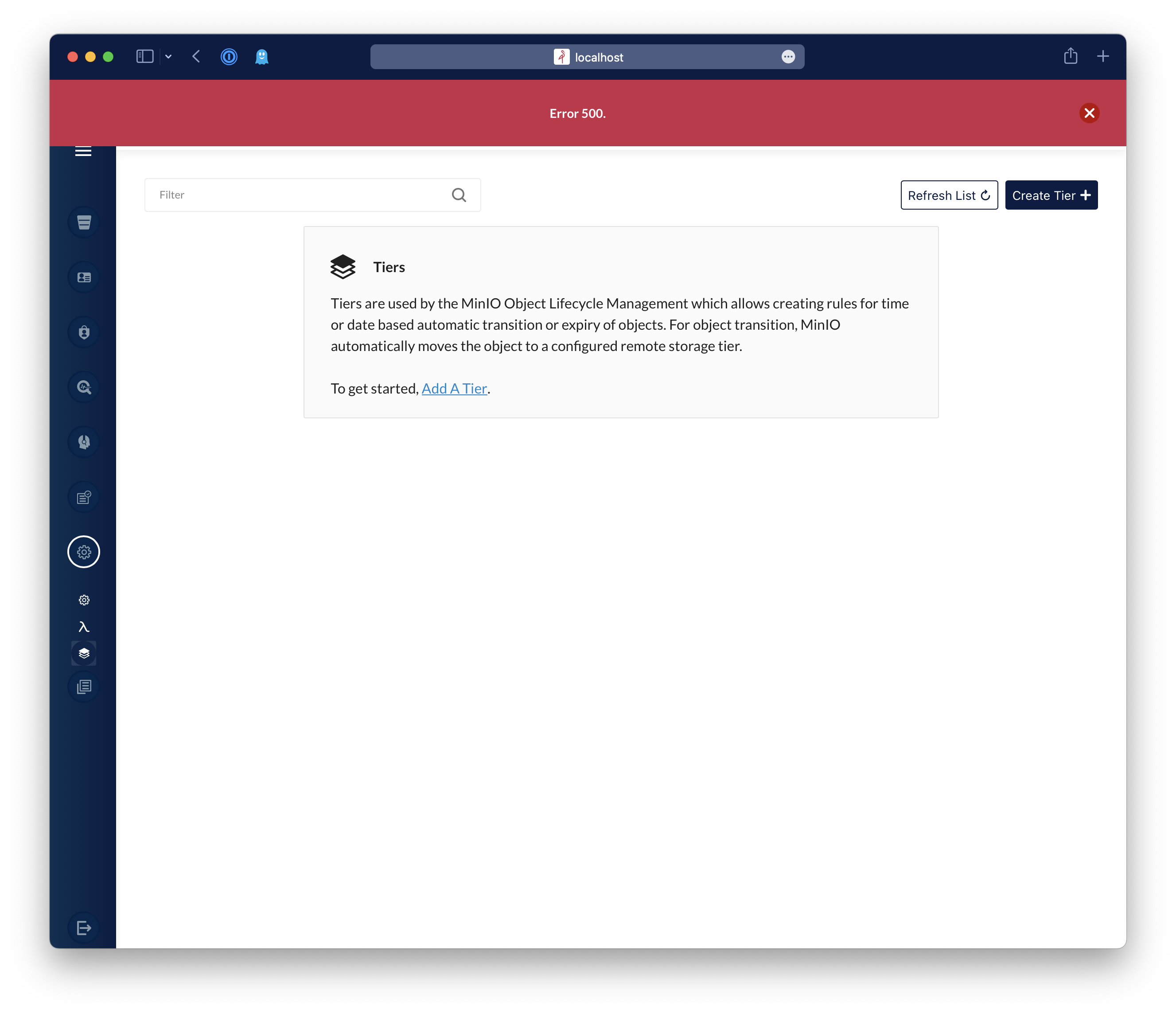Open the Safari sidebar dropdown chevron
Screen dimensions: 1176x1014
[168, 57]
